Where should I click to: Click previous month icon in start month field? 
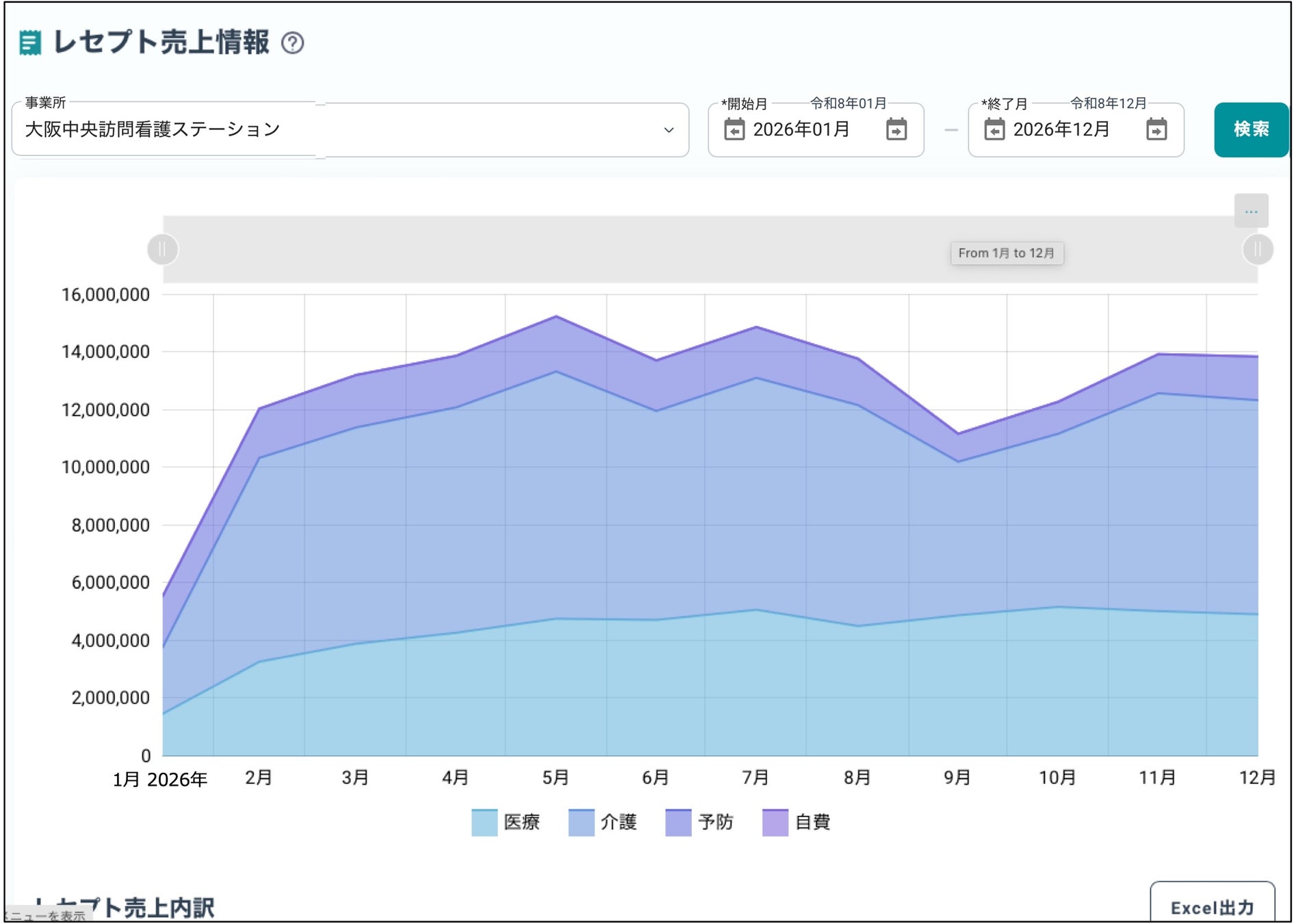734,129
